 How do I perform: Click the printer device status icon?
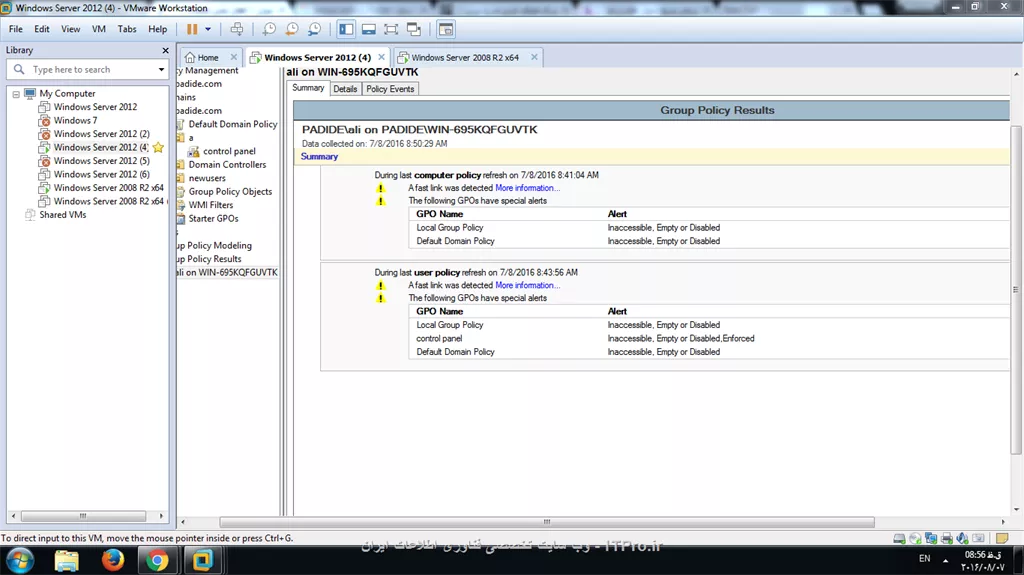(x=946, y=538)
